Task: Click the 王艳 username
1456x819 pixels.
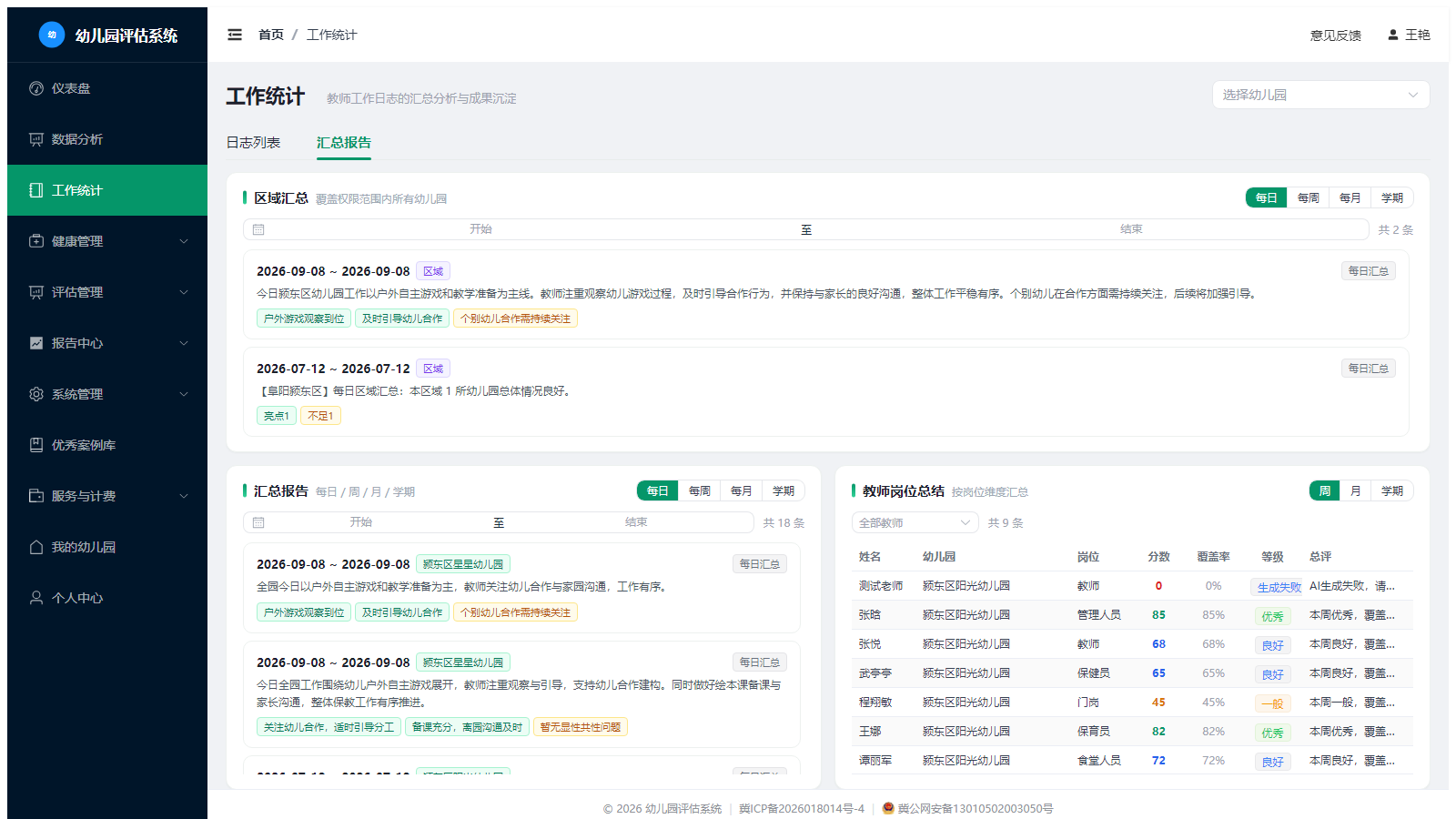Action: pos(1418,35)
